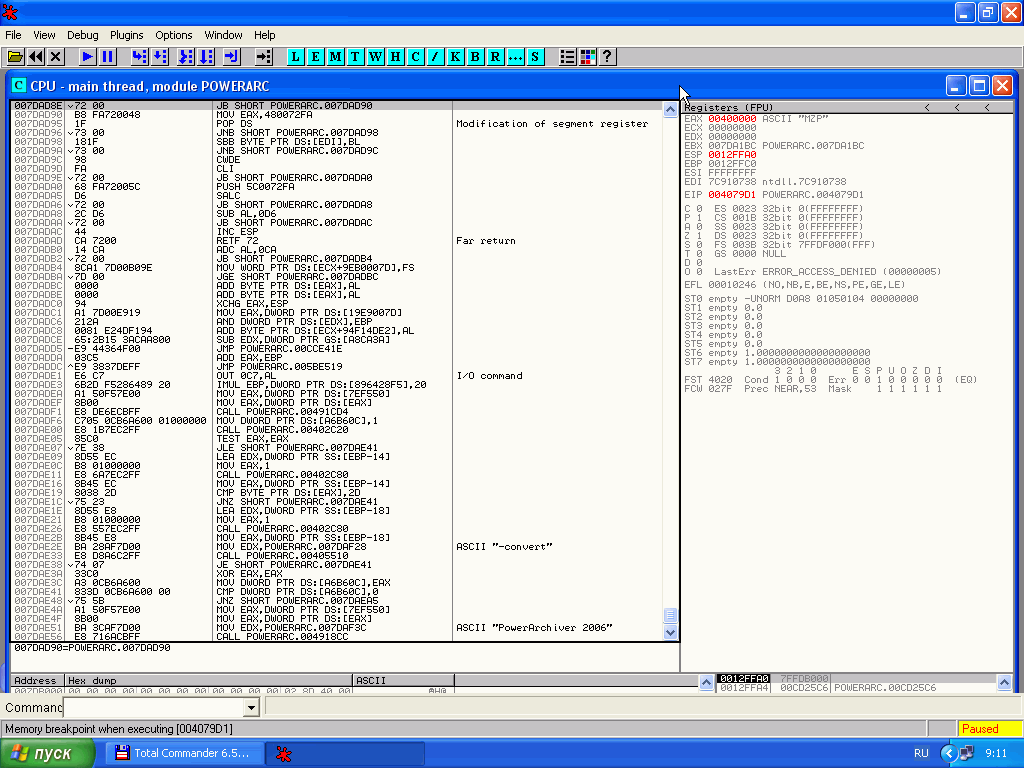Image resolution: width=1024 pixels, height=768 pixels.
Task: Run the program with the play icon
Action: pyautogui.click(x=87, y=57)
